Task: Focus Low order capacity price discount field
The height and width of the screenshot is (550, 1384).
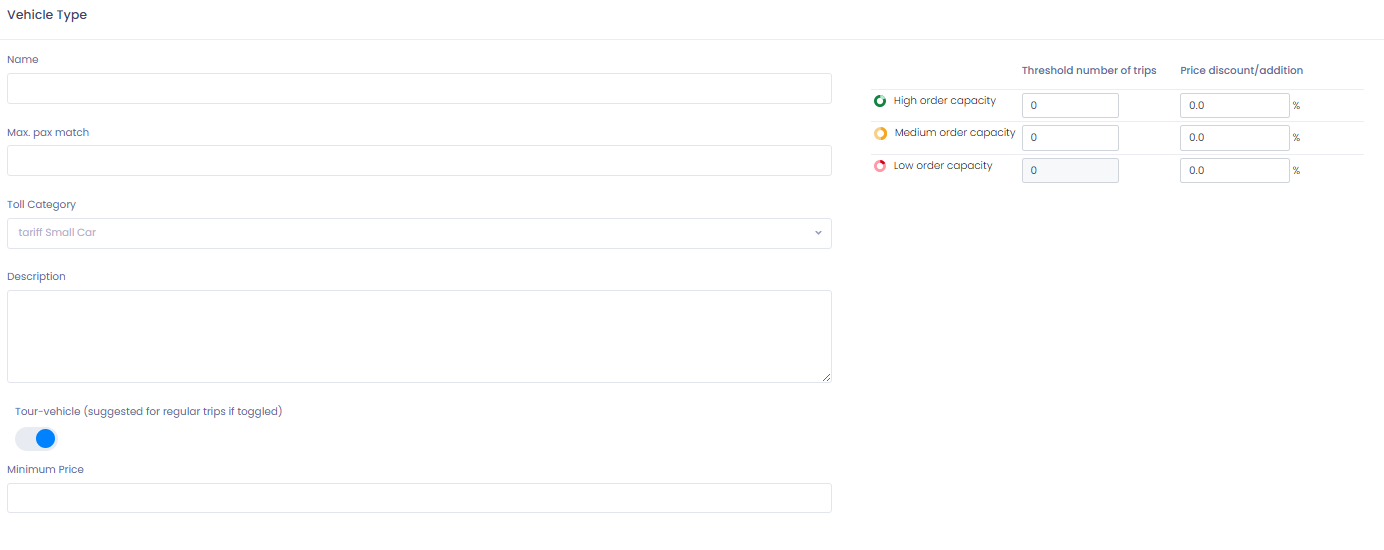Action: coord(1234,171)
